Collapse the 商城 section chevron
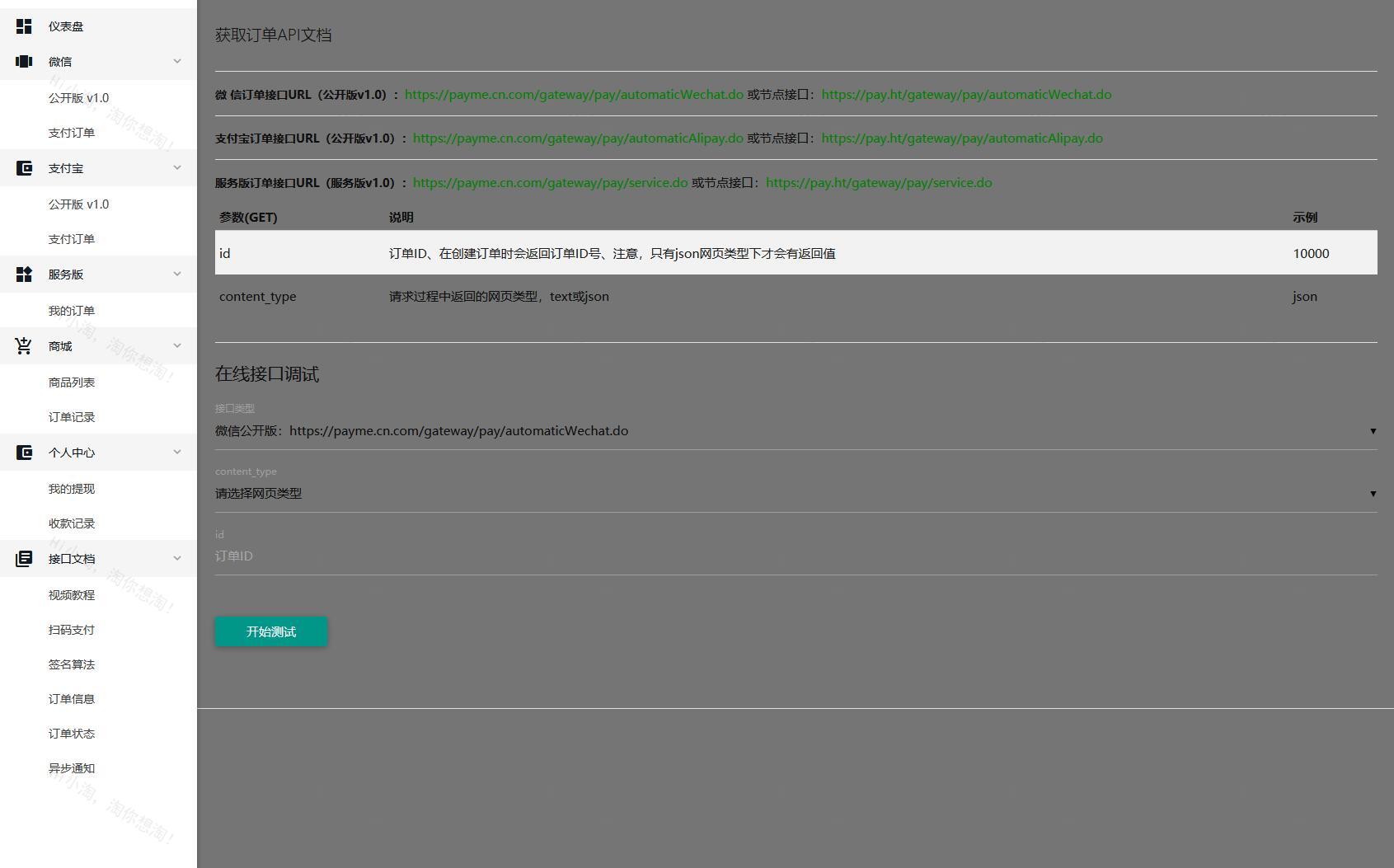The height and width of the screenshot is (868, 1394). click(177, 346)
